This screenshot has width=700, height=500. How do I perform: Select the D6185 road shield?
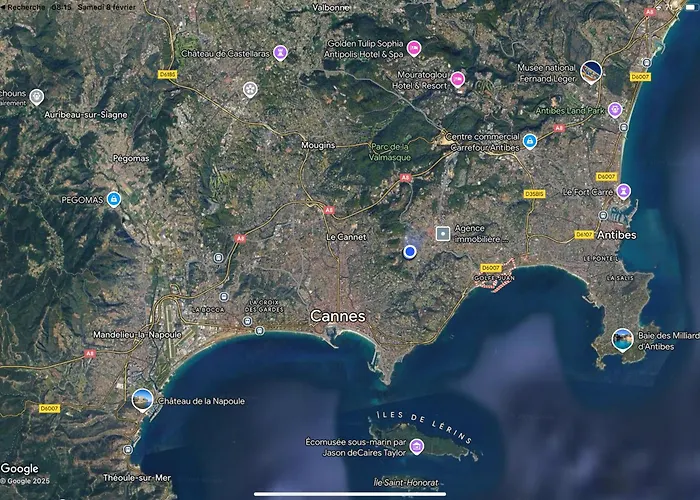tap(167, 75)
